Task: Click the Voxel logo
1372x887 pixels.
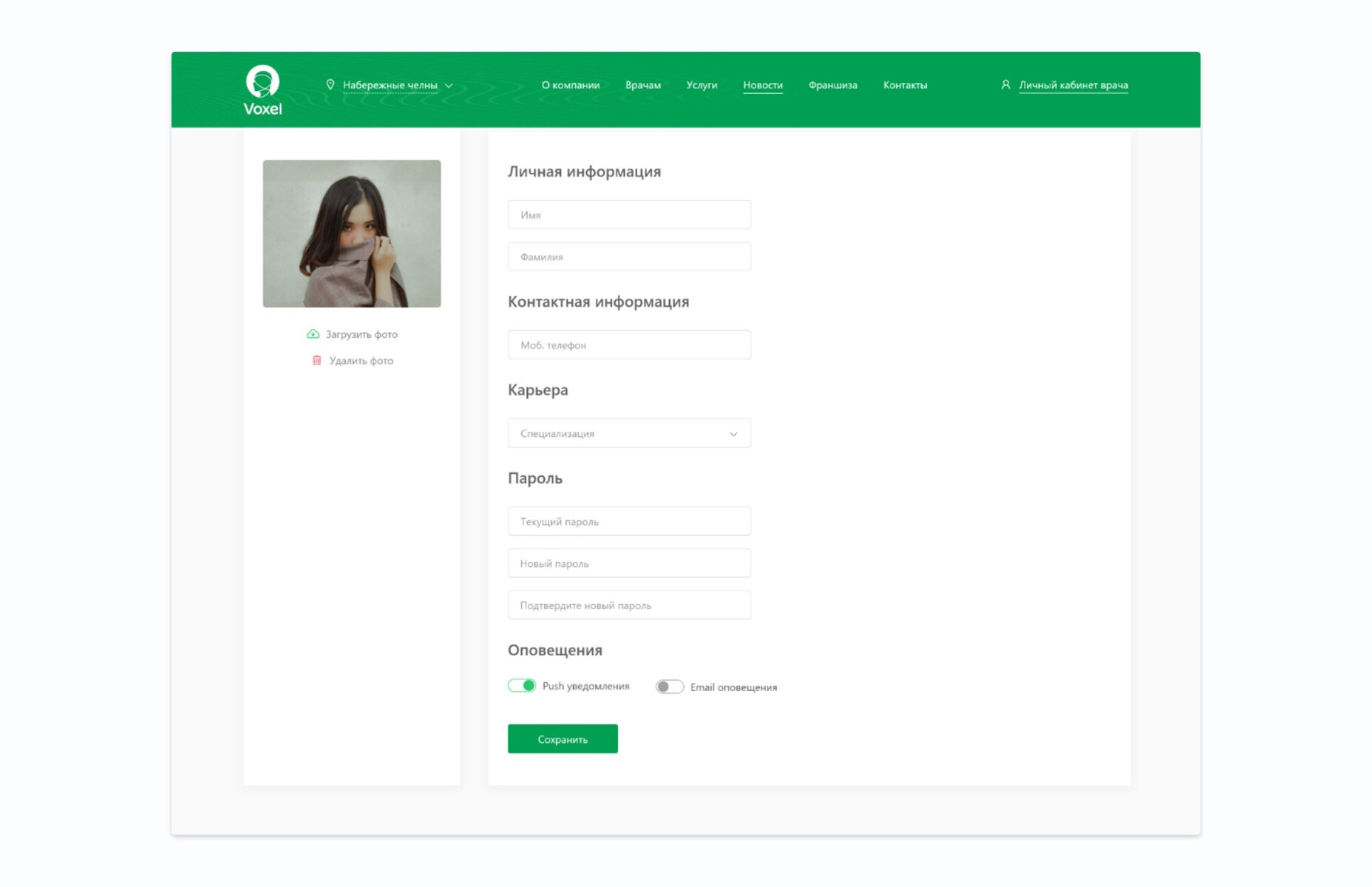Action: click(x=262, y=90)
